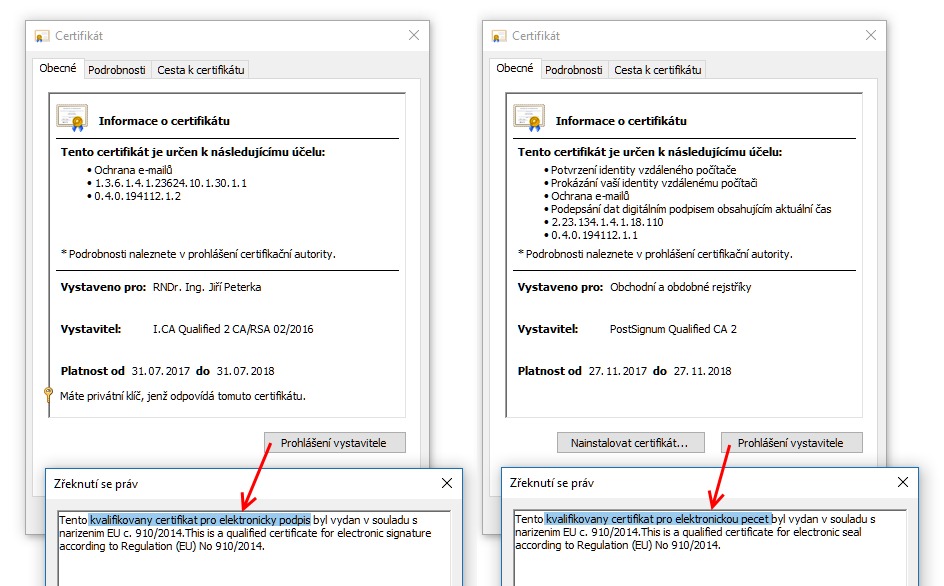Click 'Podepsání dat digitálním podpisem' line
944x586 pixels.
[691, 209]
